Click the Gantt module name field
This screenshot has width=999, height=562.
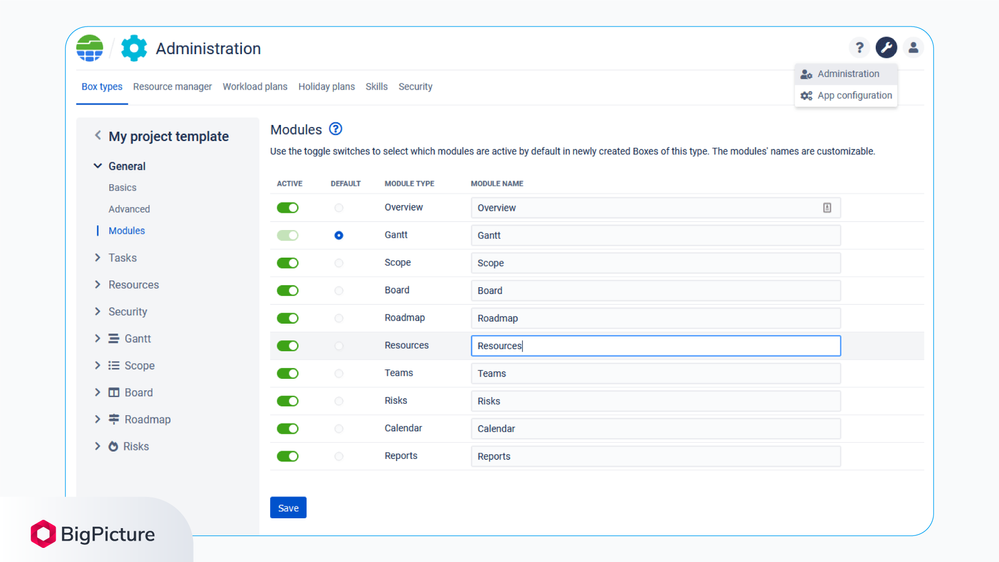(x=656, y=235)
